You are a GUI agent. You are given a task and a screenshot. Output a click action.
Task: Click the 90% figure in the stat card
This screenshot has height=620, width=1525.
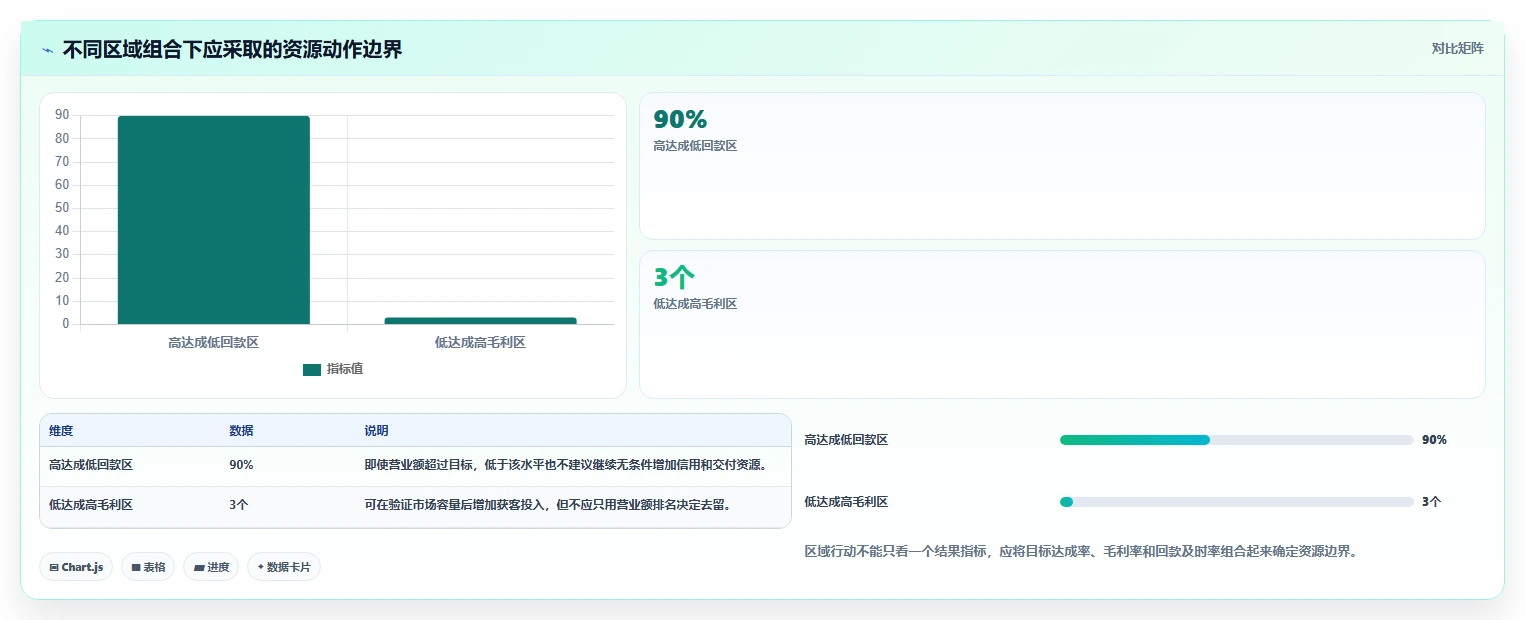[x=680, y=119]
